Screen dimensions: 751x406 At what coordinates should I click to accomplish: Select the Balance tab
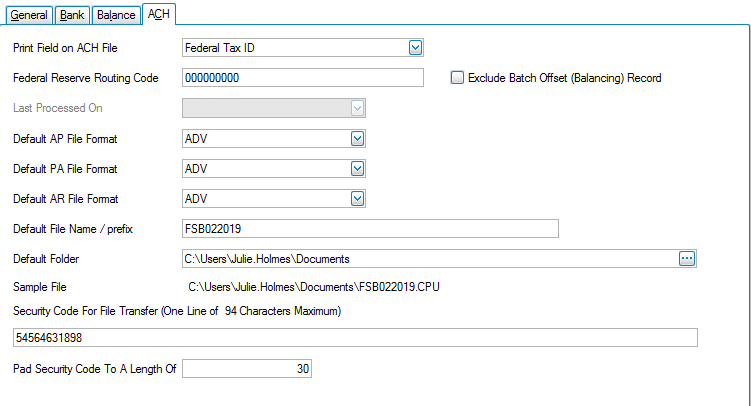tap(115, 15)
